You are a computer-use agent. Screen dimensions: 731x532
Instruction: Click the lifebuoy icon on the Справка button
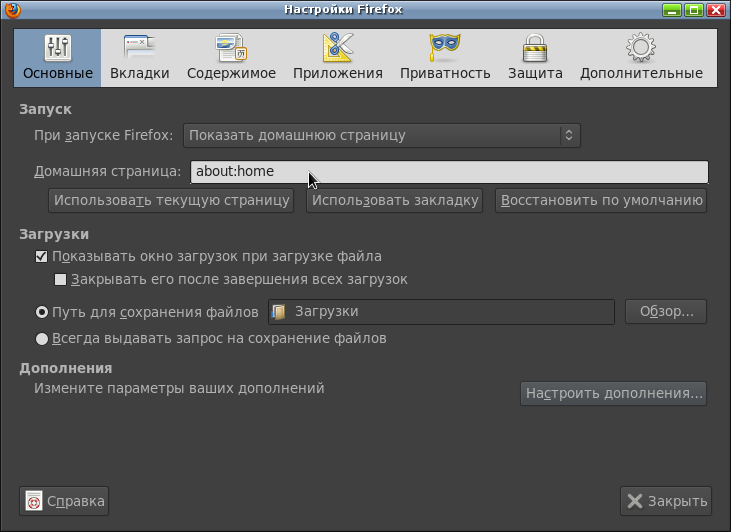click(34, 501)
